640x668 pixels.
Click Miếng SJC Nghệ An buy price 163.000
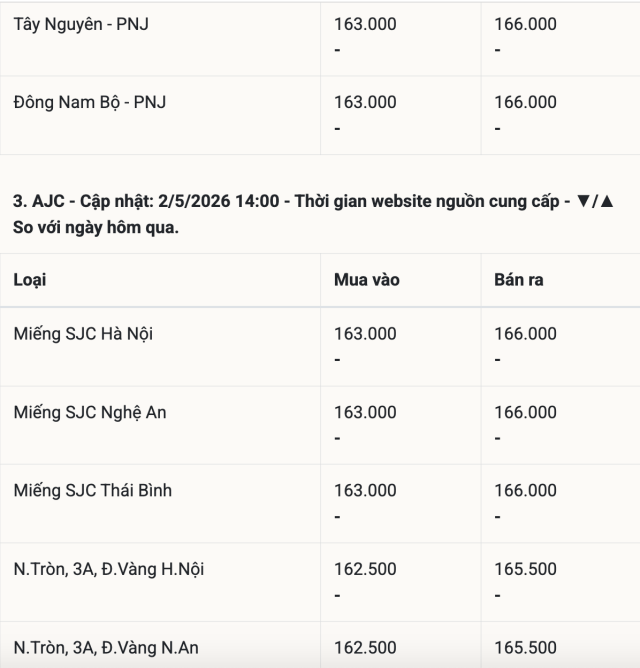tap(365, 412)
